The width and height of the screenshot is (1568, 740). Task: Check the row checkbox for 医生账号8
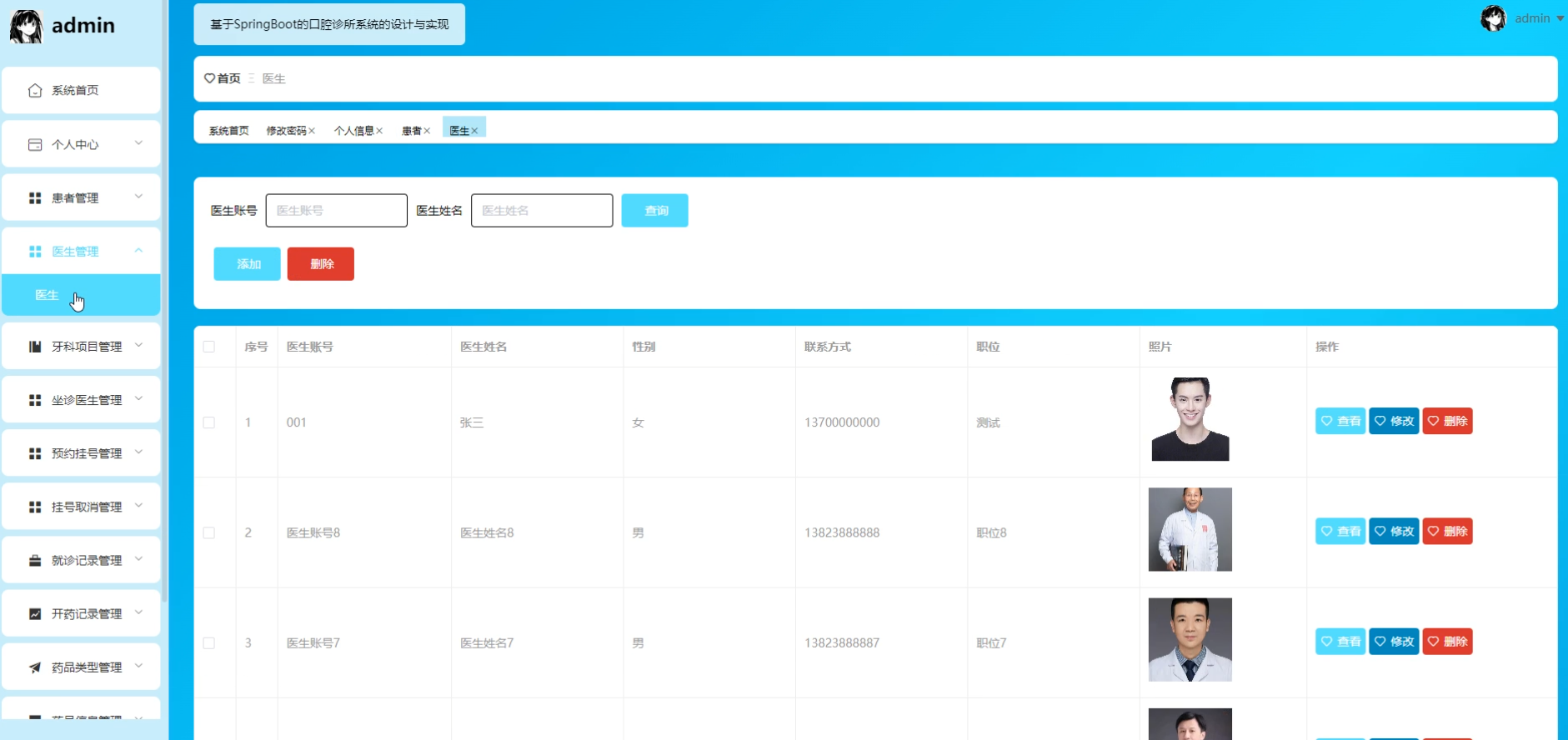click(209, 532)
